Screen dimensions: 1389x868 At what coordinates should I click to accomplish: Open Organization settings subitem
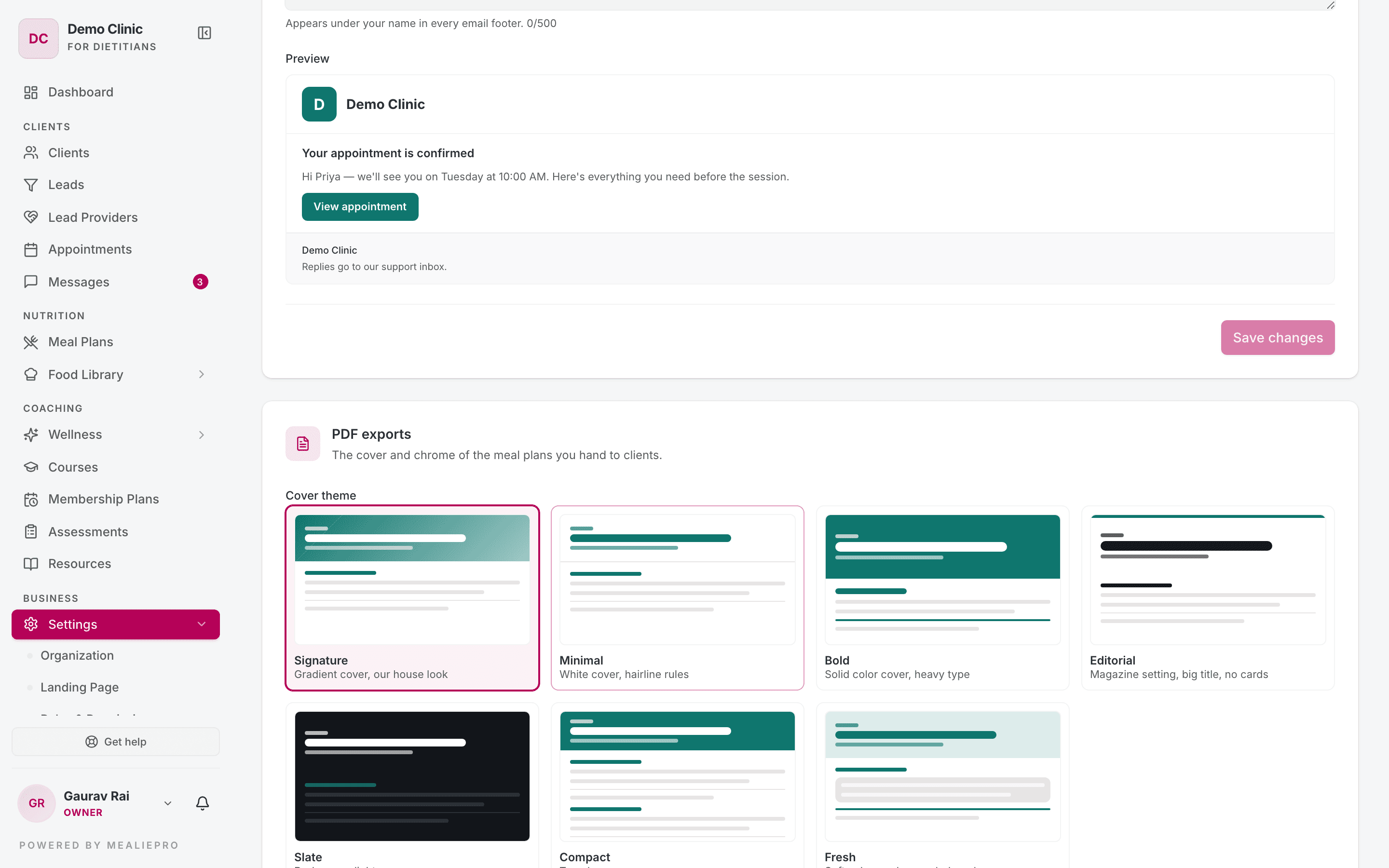pos(77,656)
